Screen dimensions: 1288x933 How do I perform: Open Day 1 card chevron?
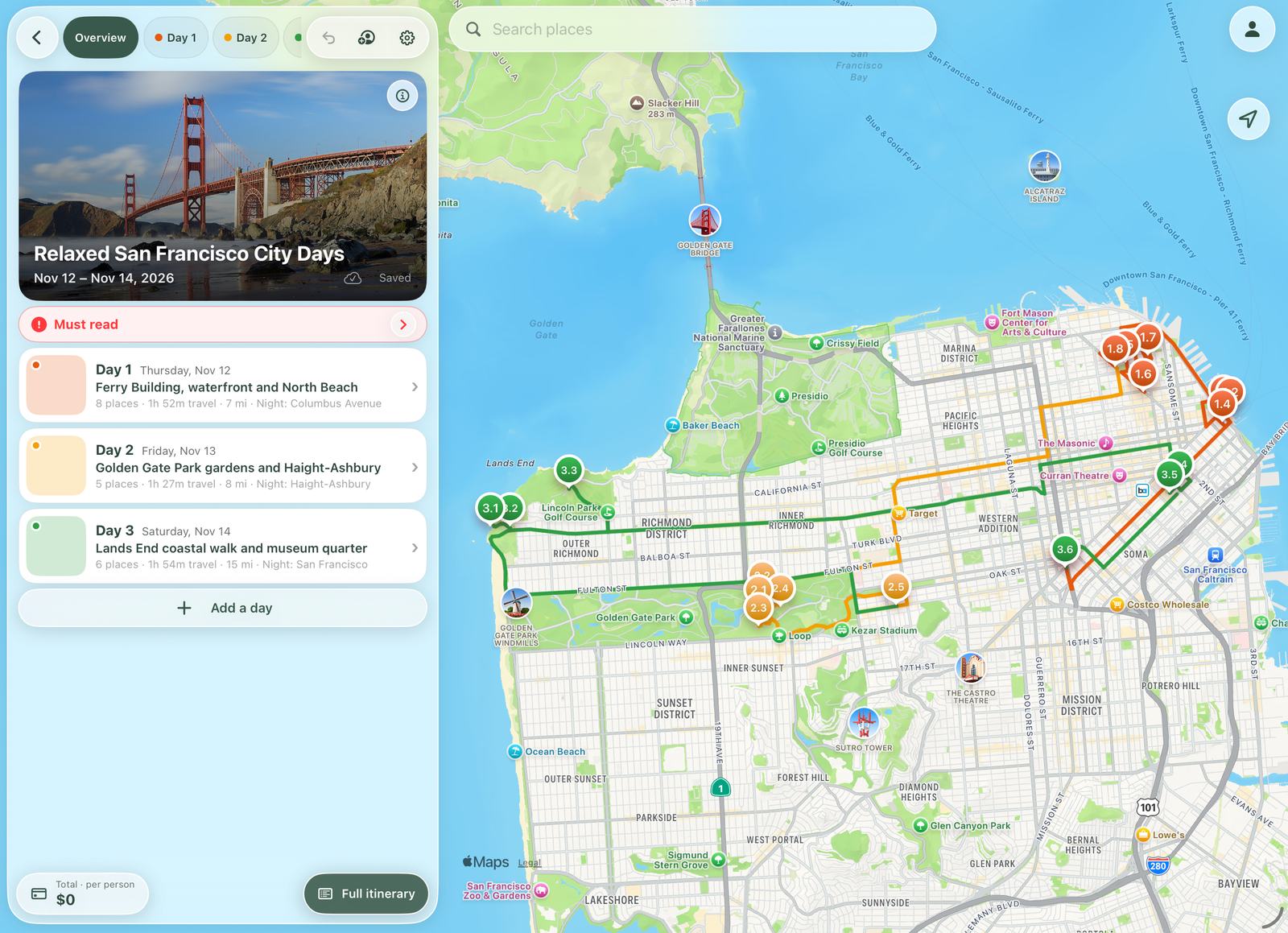point(415,387)
